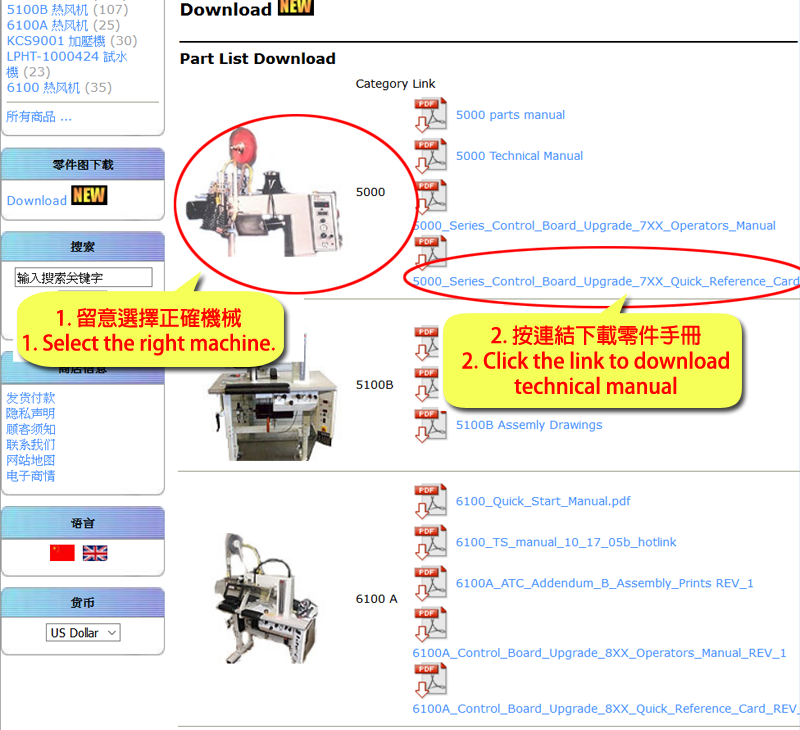
Task: Click the Download link in the sidebar
Action: 37,200
